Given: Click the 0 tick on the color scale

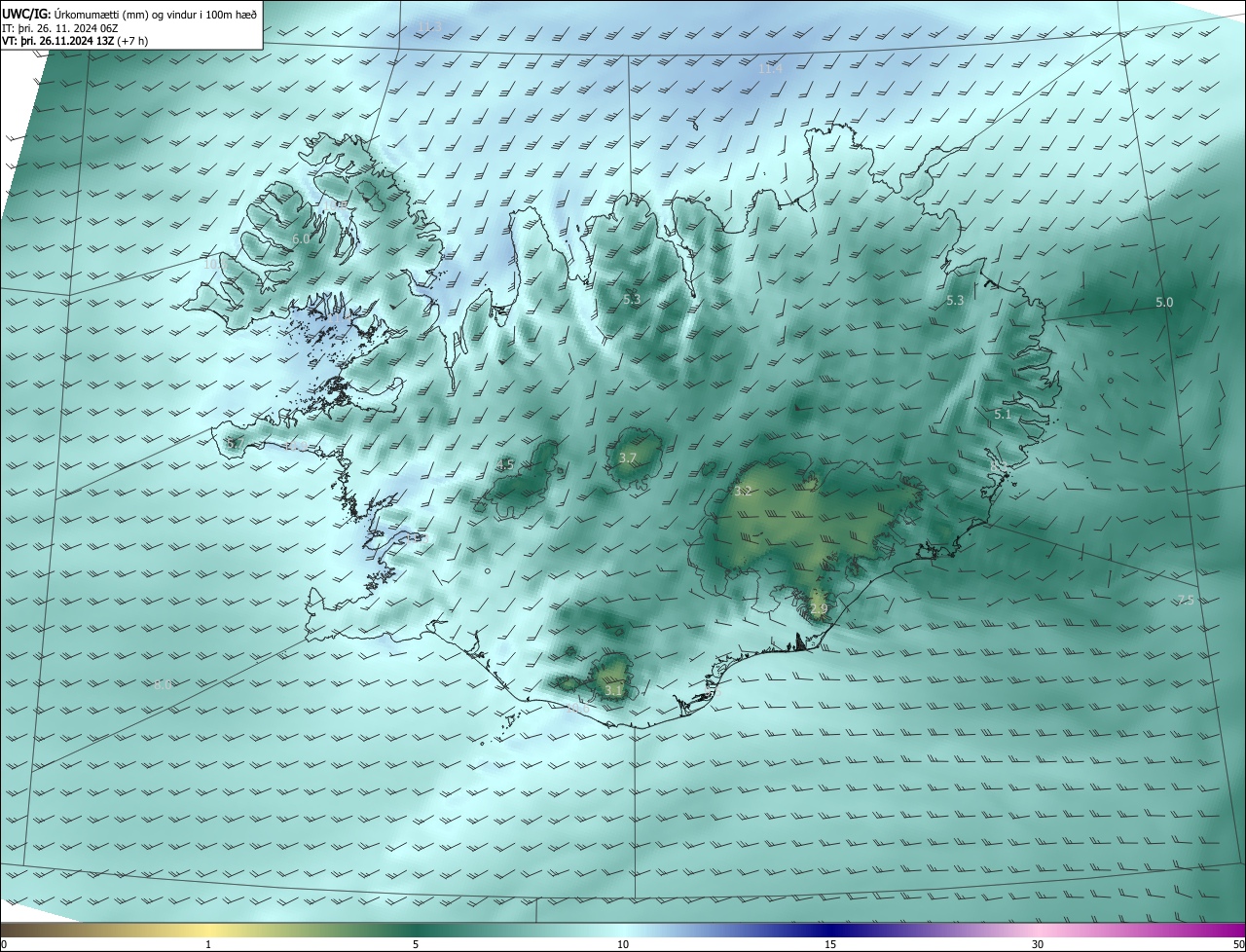Looking at the screenshot, I should coord(4,944).
